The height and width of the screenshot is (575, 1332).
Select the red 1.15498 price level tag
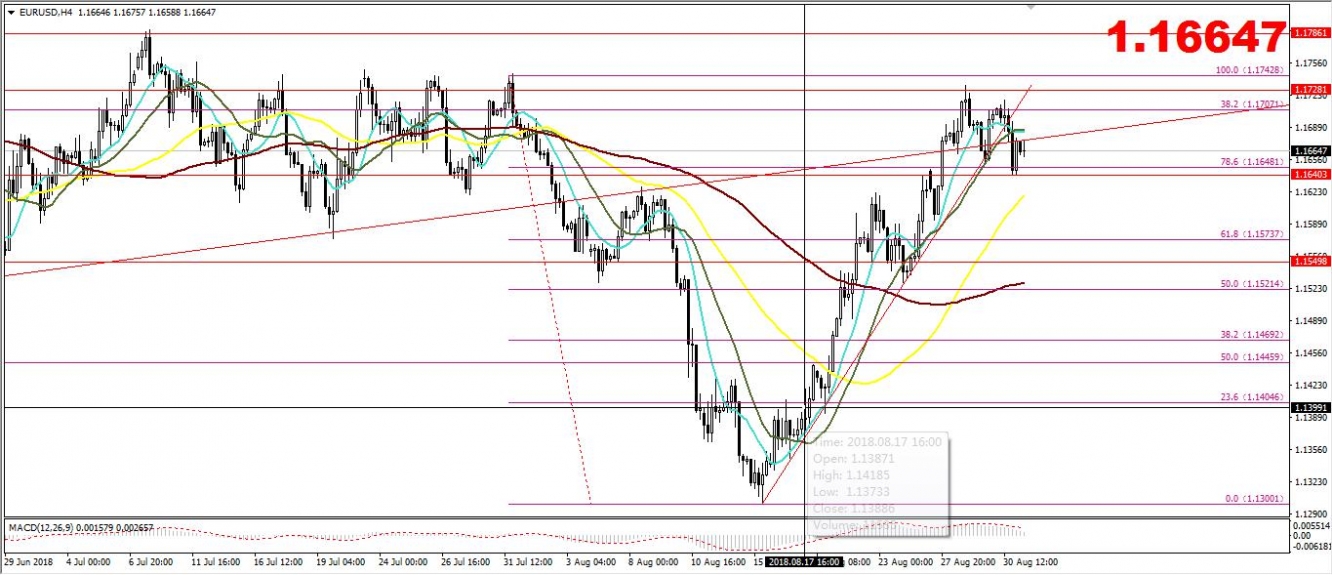click(x=1309, y=262)
